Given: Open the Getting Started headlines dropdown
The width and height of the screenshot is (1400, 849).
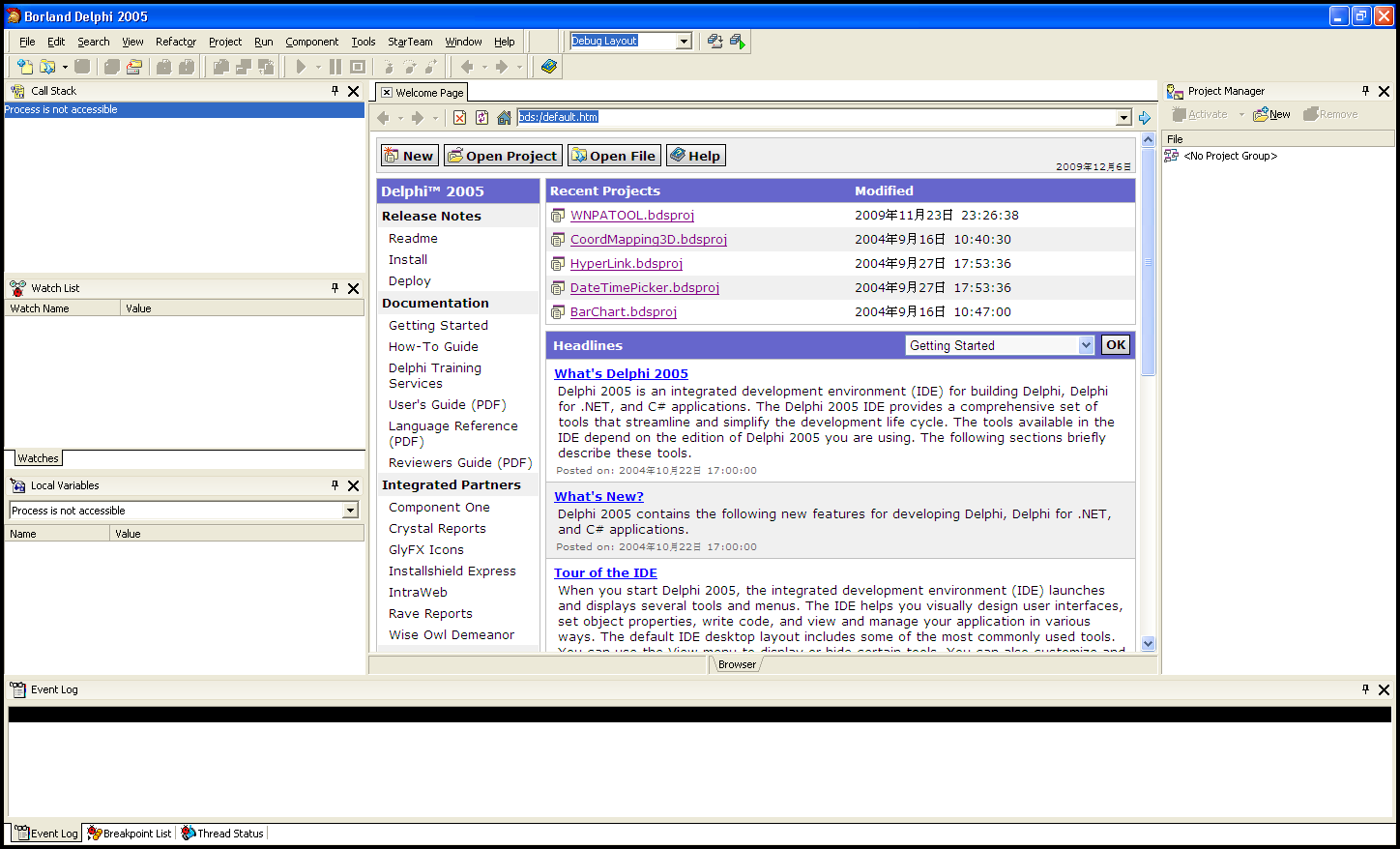Looking at the screenshot, I should [1086, 345].
